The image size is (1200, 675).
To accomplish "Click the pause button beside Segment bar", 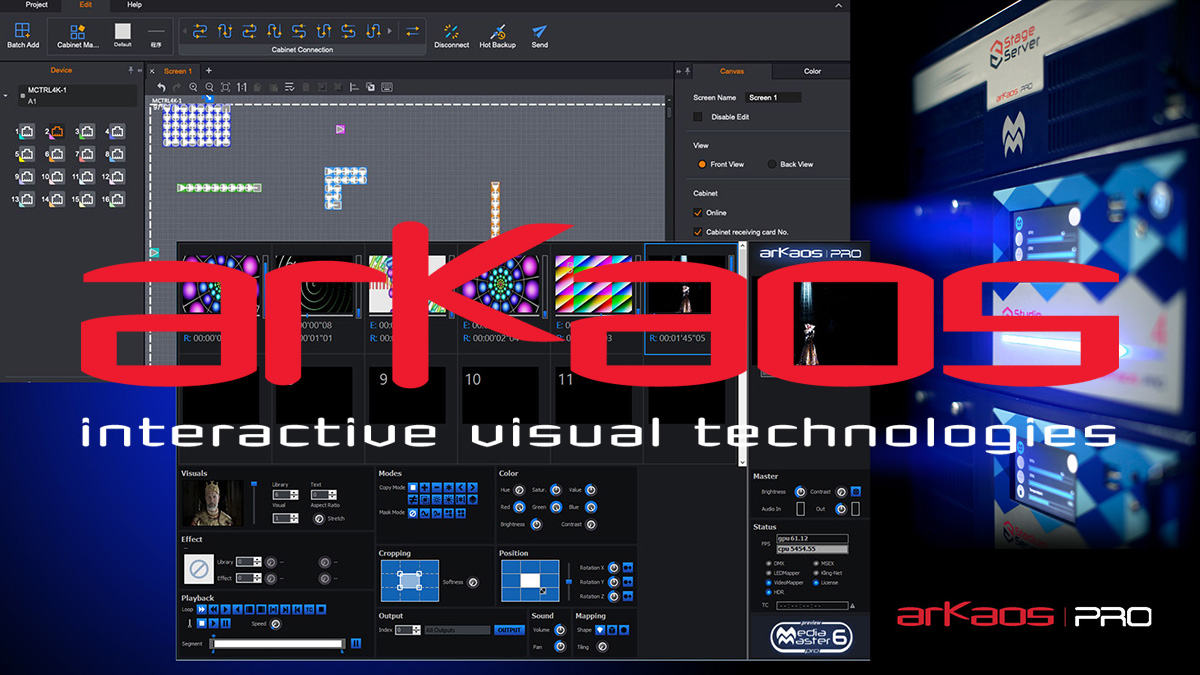I will coord(356,643).
